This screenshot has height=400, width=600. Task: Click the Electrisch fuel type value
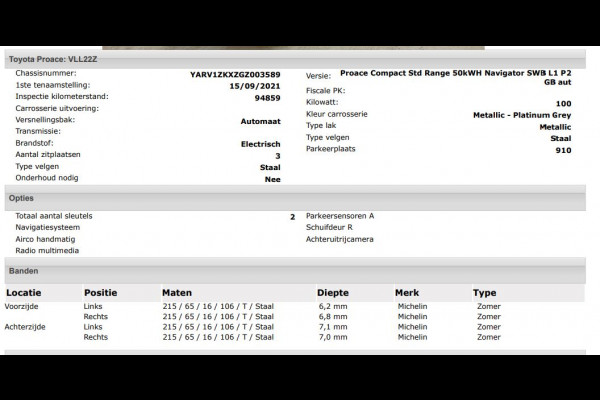pos(261,144)
